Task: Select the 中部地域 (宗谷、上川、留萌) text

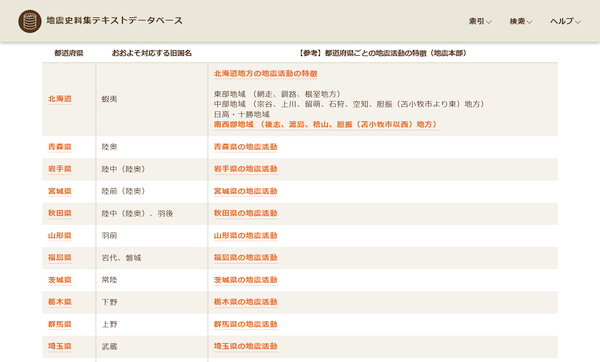Action: coord(349,104)
